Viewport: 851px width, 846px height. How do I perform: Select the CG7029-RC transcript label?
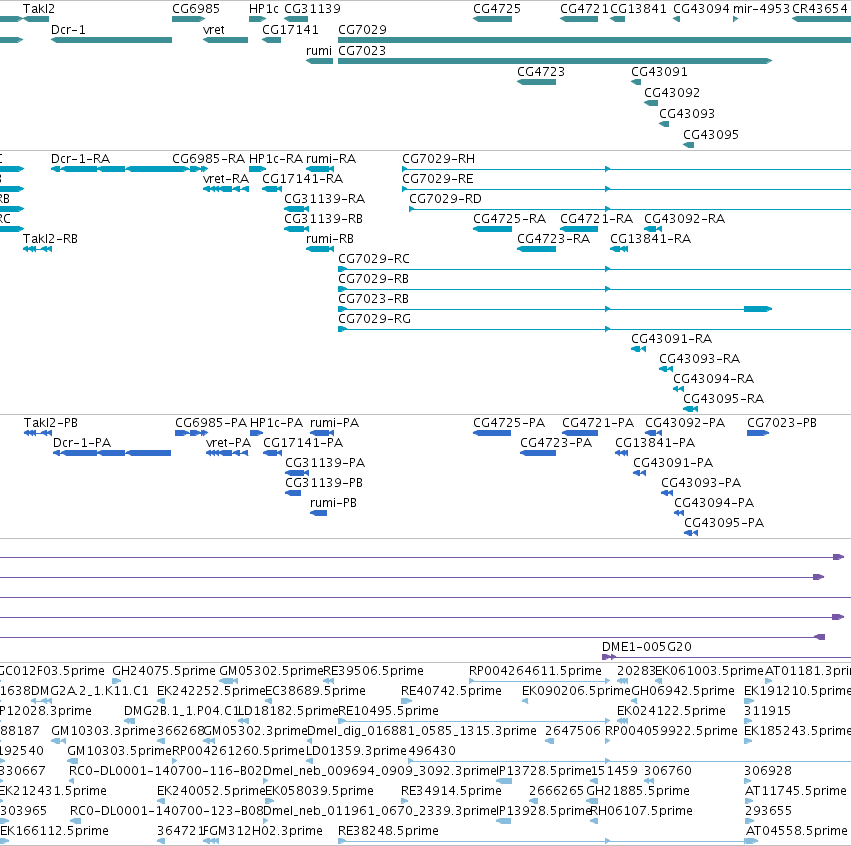point(374,259)
